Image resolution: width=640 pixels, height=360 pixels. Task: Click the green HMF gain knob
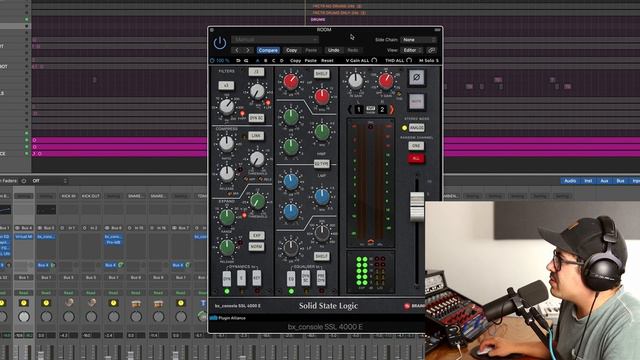click(x=291, y=117)
